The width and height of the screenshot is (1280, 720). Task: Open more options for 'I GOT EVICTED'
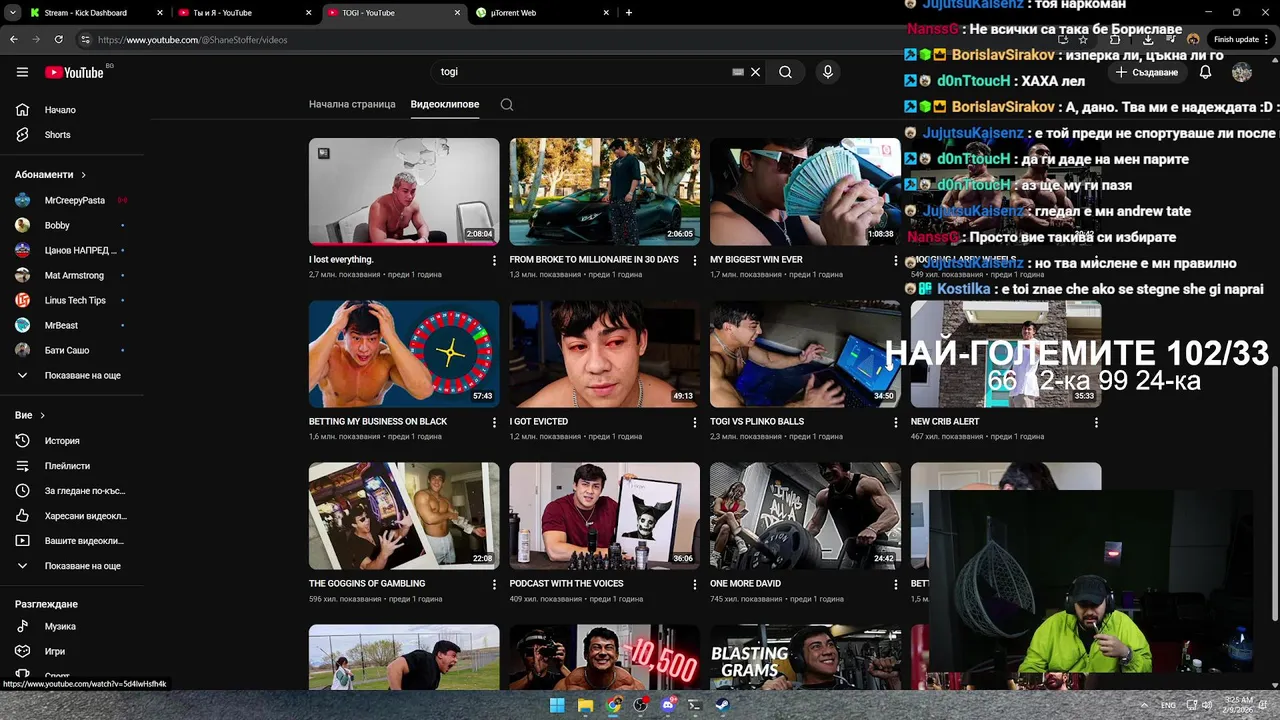tap(695, 422)
